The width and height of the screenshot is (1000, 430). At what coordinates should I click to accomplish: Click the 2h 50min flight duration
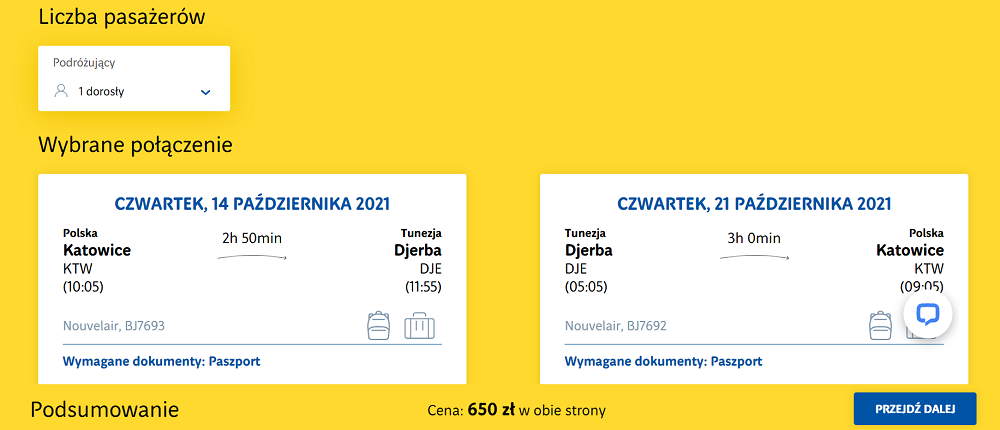(252, 239)
